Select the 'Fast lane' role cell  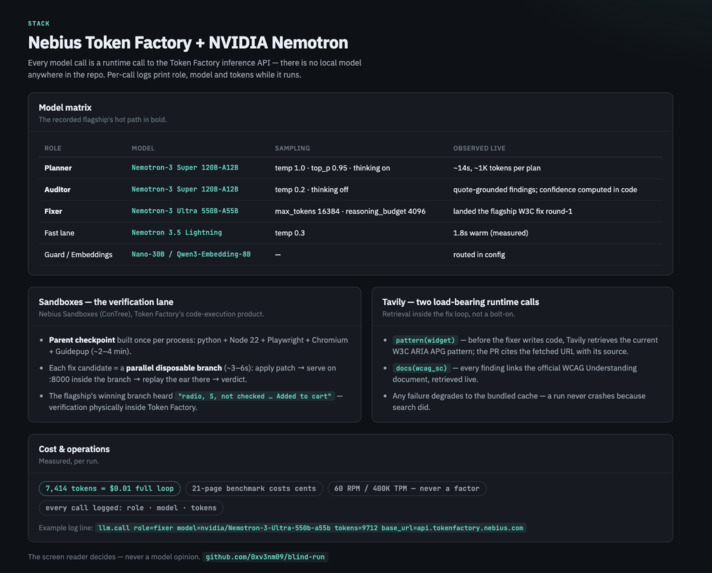(x=59, y=233)
